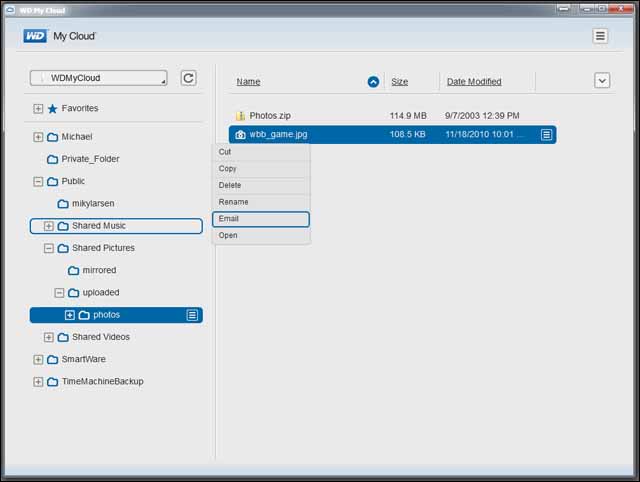Open the column options chevron dropdown
The height and width of the screenshot is (482, 640).
coord(602,80)
